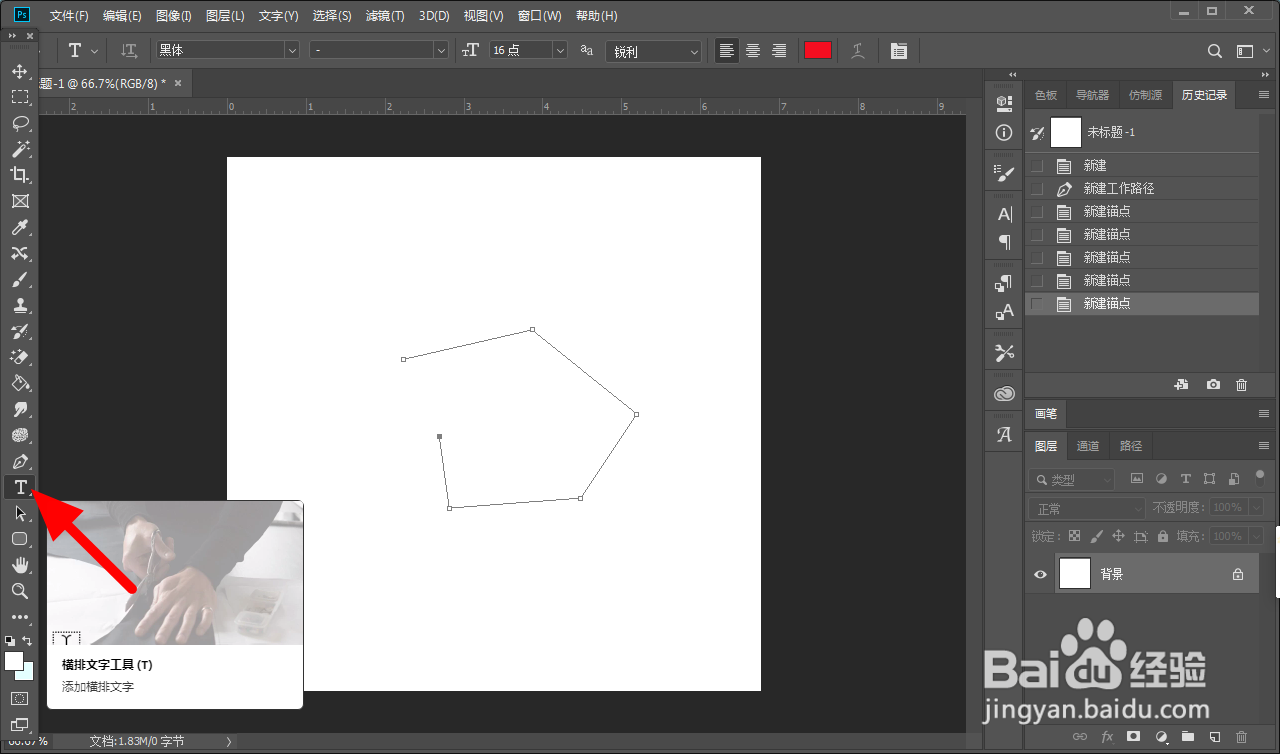Switch to the 路径 tab
Screen dimensions: 1280x754
pos(1131,446)
